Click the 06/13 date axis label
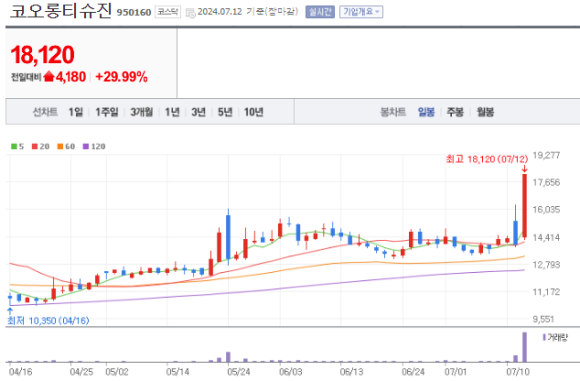This screenshot has height=381, width=580. point(351,371)
